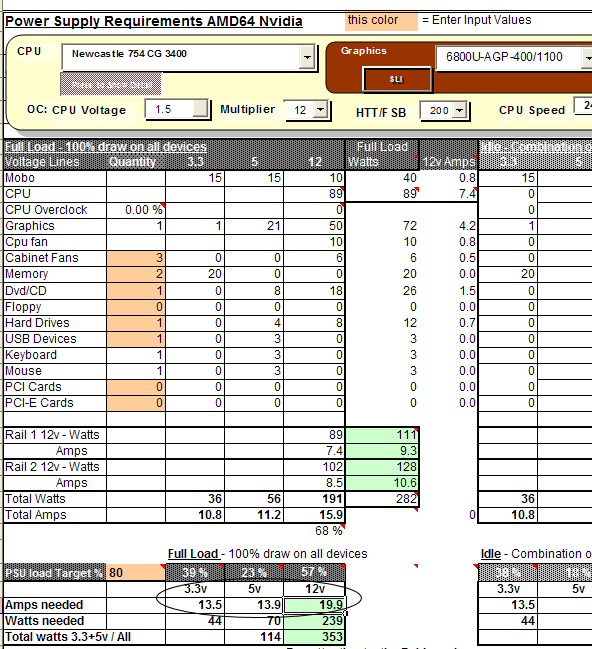Click the CPU Voltage 1.5 field
Screen dimensions: 592x649
tap(177, 109)
